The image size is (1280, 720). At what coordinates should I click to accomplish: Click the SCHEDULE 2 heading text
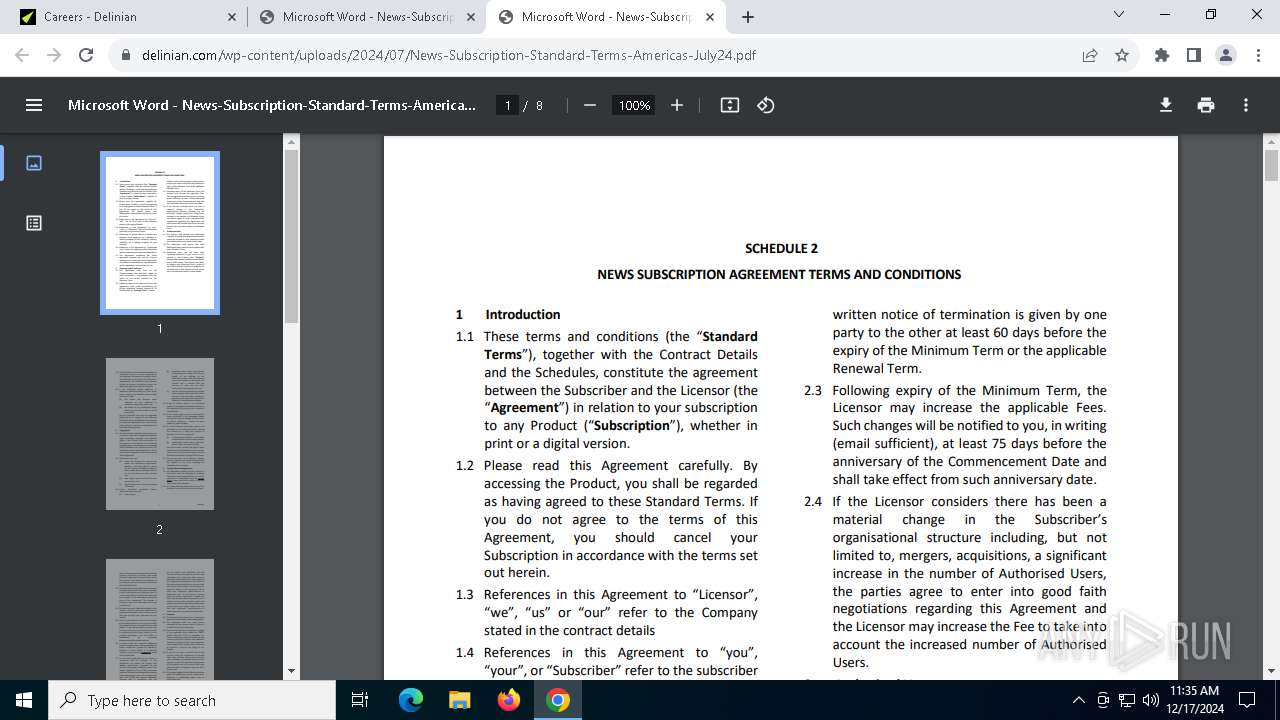click(x=781, y=248)
